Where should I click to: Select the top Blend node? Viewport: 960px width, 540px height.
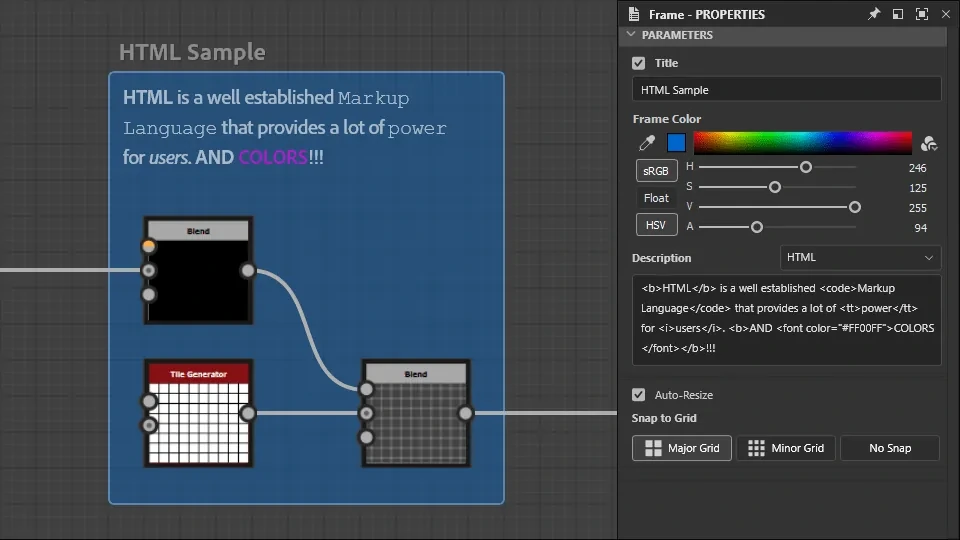coord(198,269)
